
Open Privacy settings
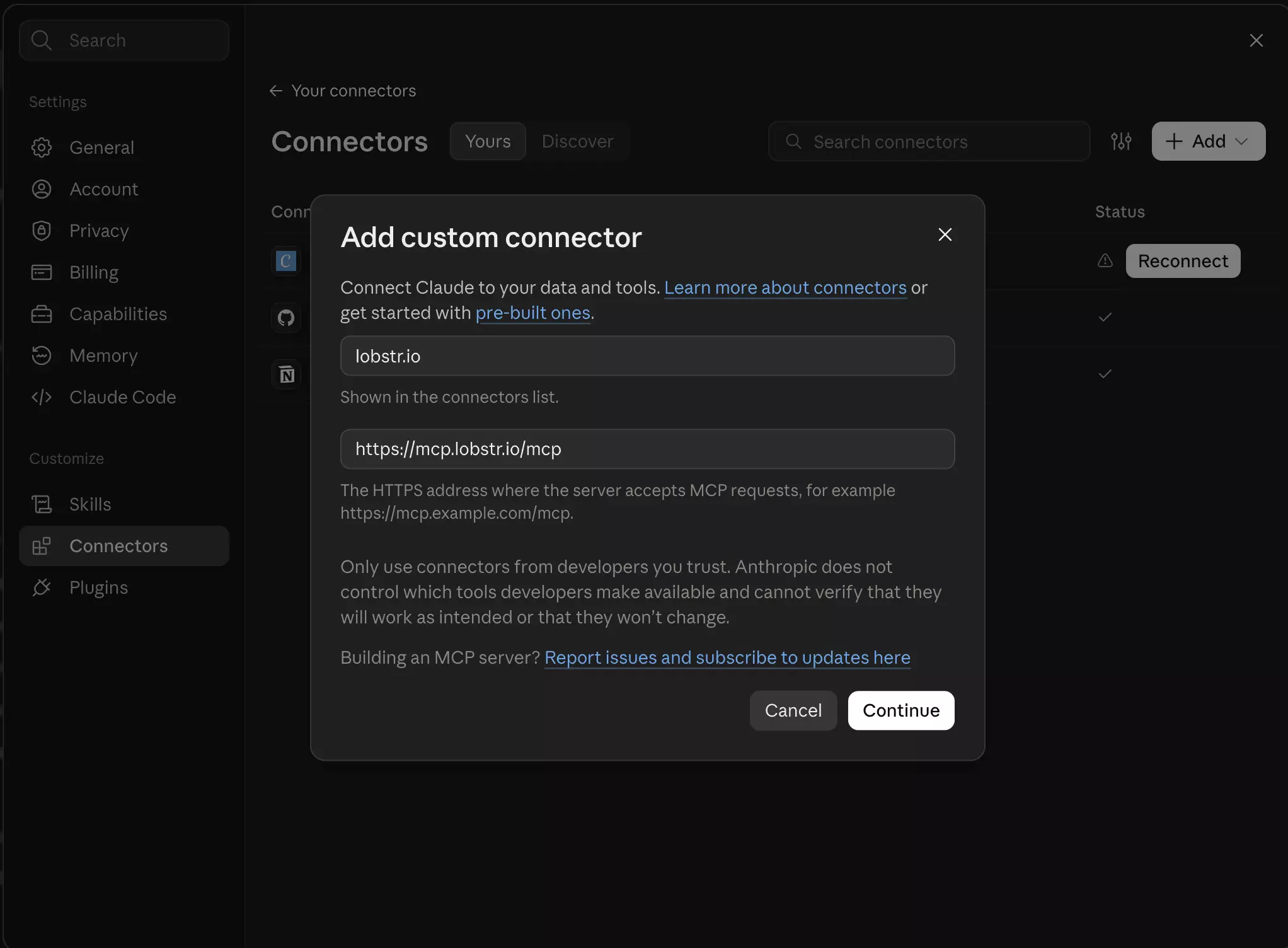[124, 231]
